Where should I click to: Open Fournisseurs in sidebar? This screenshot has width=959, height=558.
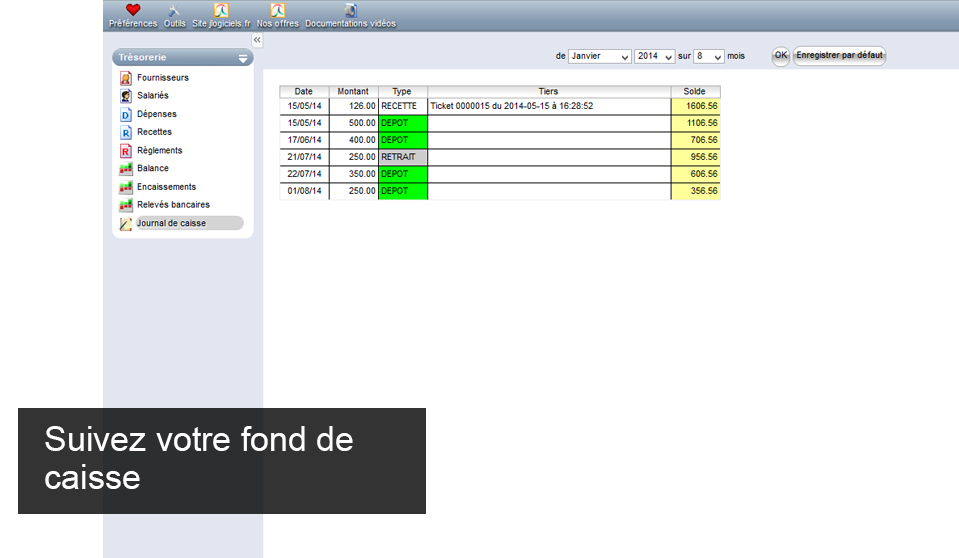click(163, 78)
